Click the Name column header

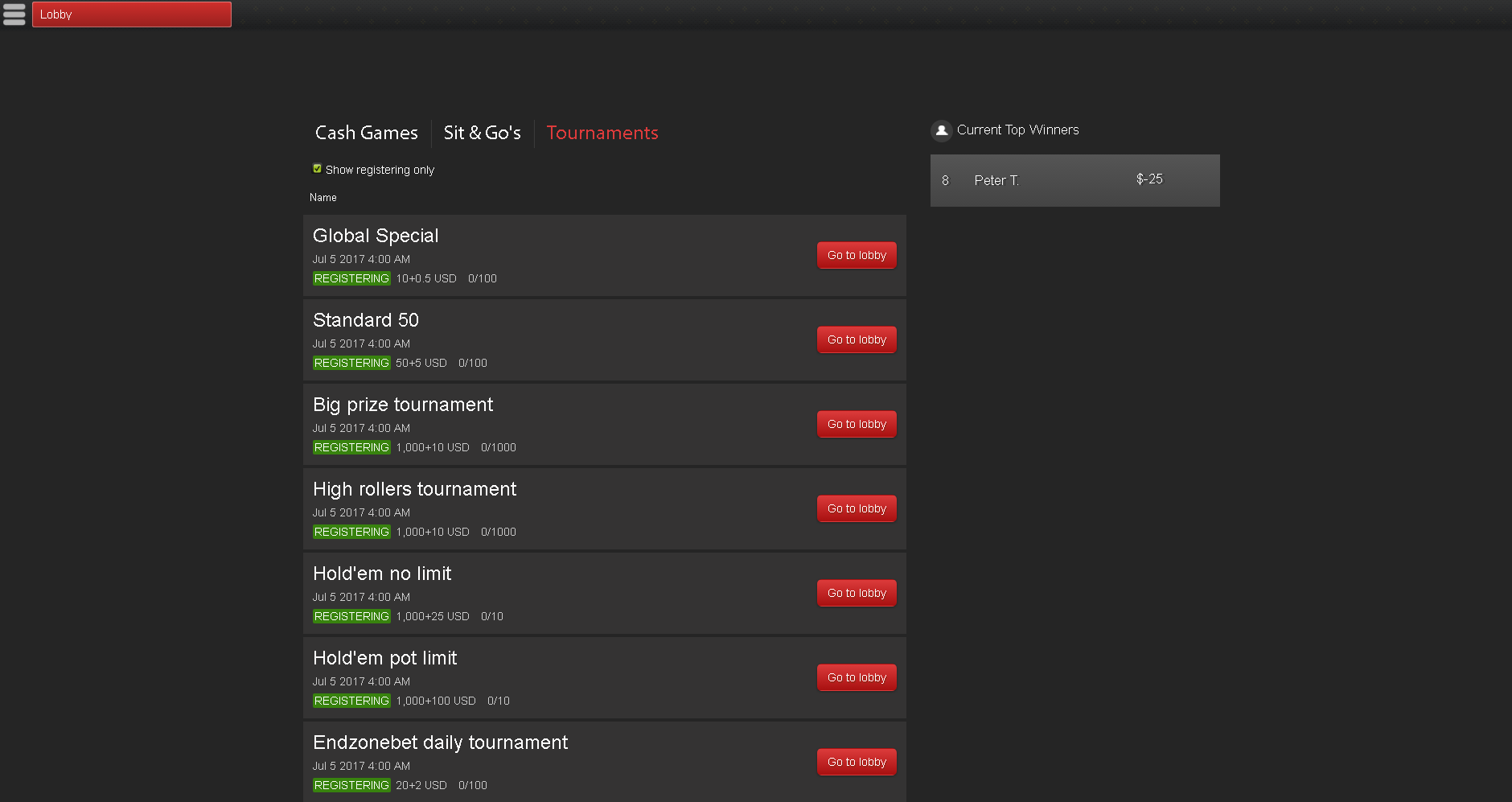tap(323, 197)
